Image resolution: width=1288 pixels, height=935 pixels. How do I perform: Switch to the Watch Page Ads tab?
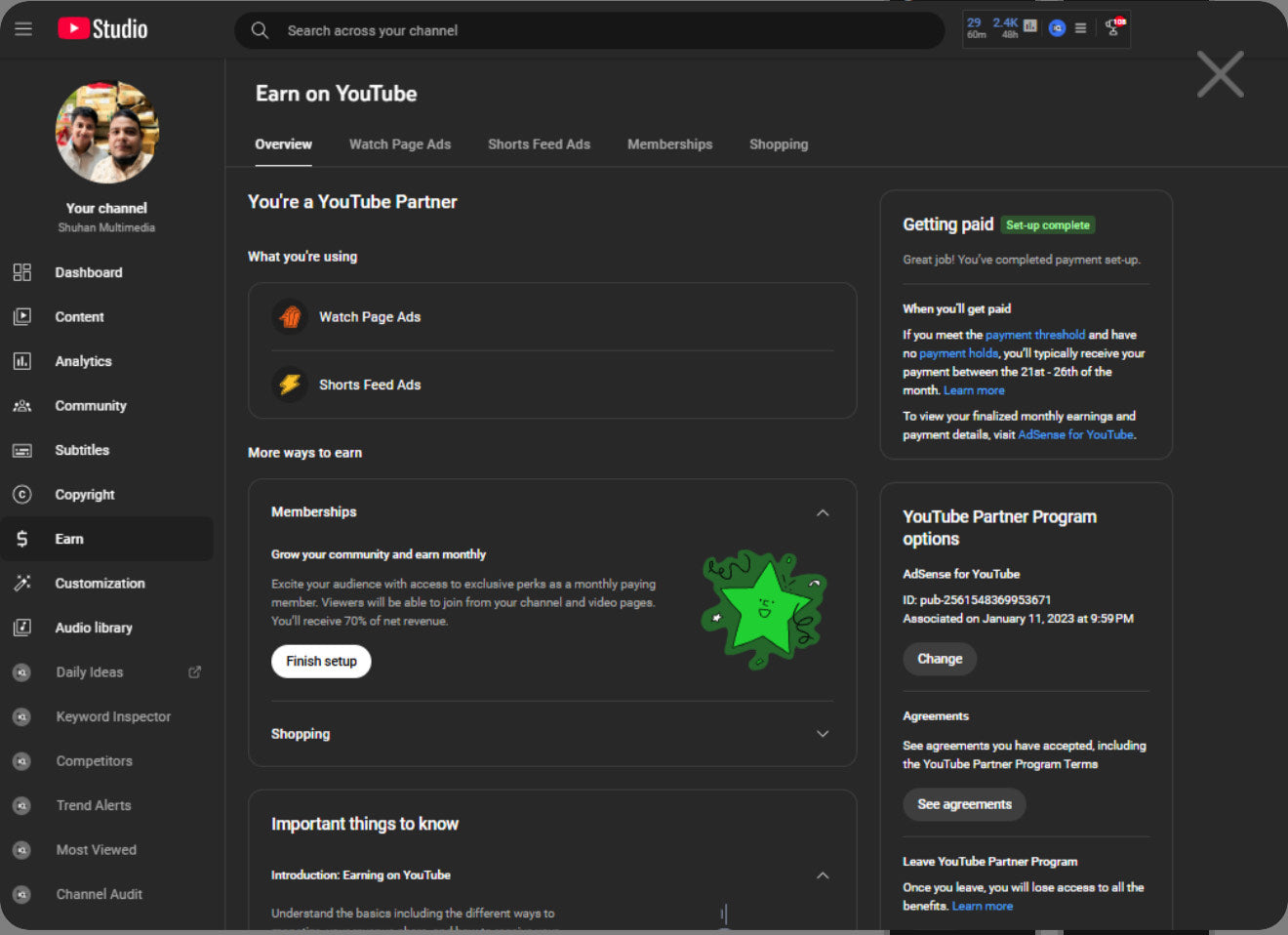400,143
